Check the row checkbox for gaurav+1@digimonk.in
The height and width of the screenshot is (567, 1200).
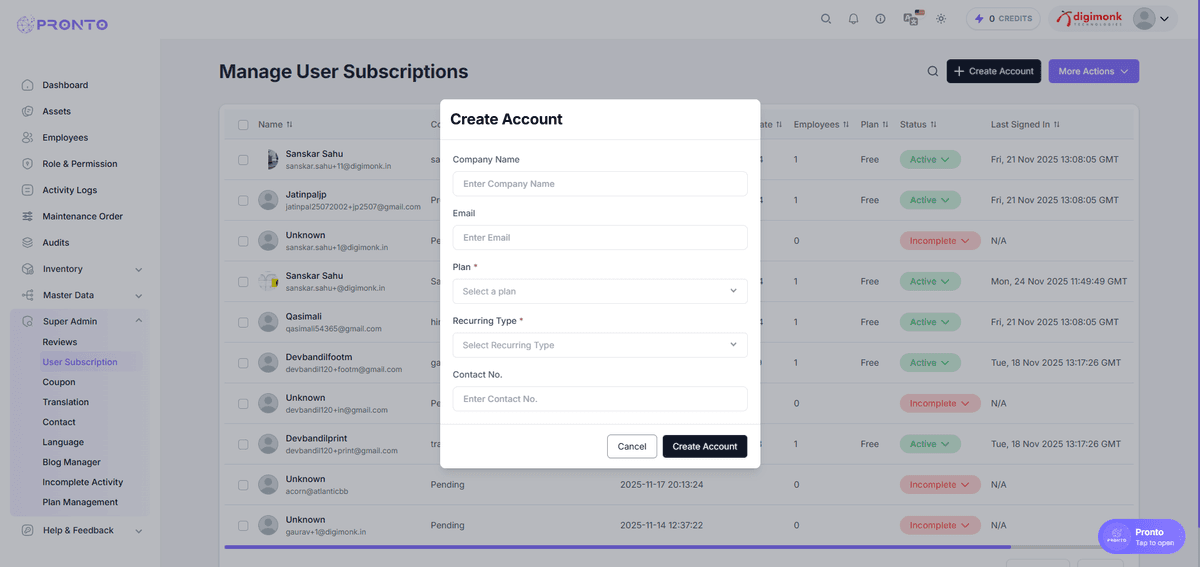(x=243, y=525)
